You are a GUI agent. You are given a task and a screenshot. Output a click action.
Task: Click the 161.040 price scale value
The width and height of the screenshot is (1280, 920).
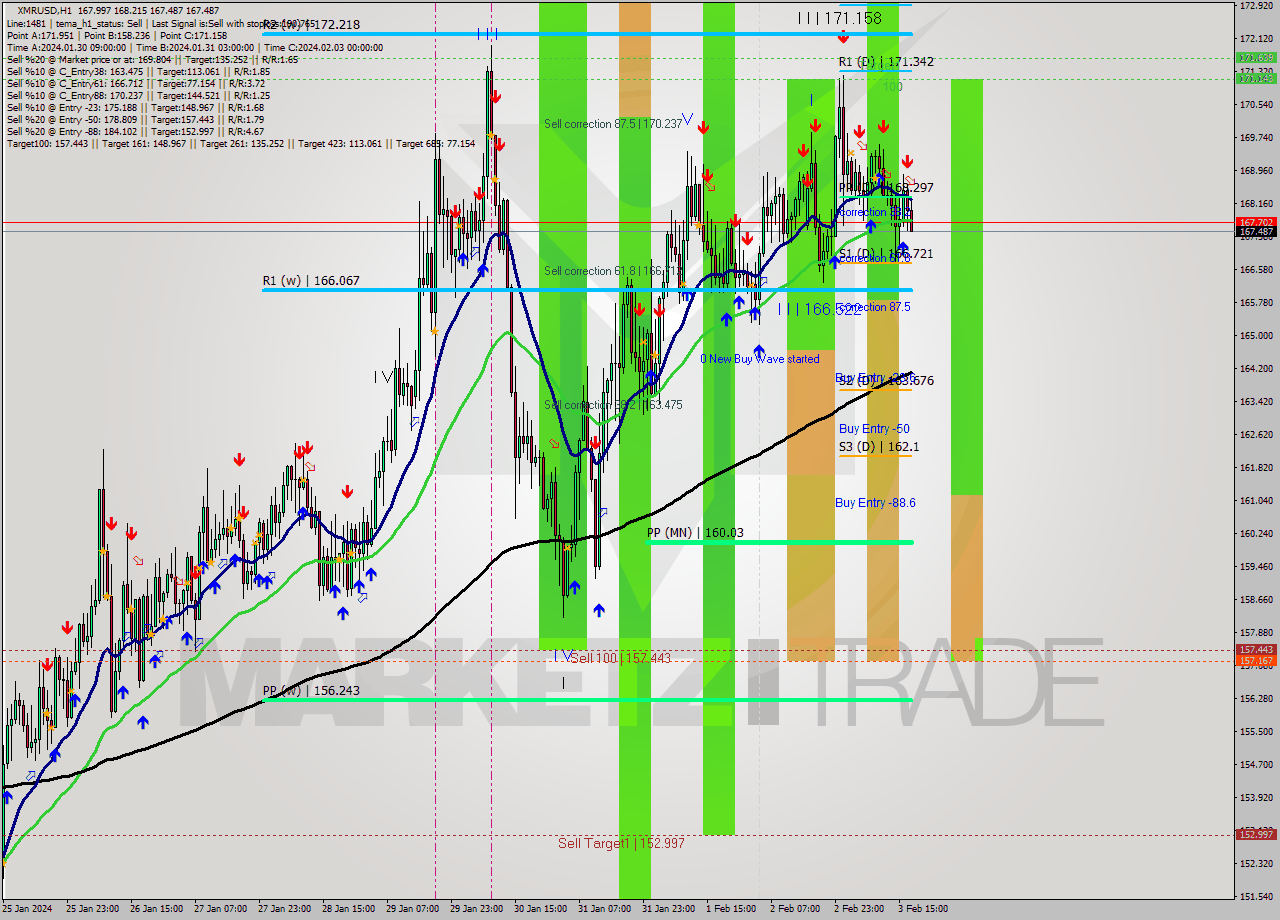1256,501
